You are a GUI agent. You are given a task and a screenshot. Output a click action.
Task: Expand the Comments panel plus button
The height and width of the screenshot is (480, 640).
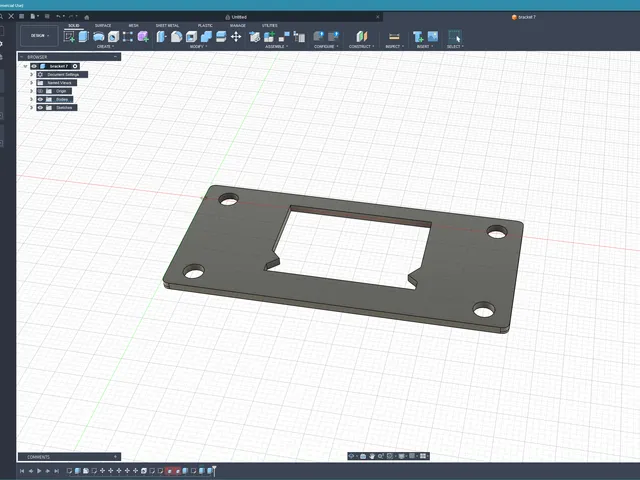[x=115, y=457]
